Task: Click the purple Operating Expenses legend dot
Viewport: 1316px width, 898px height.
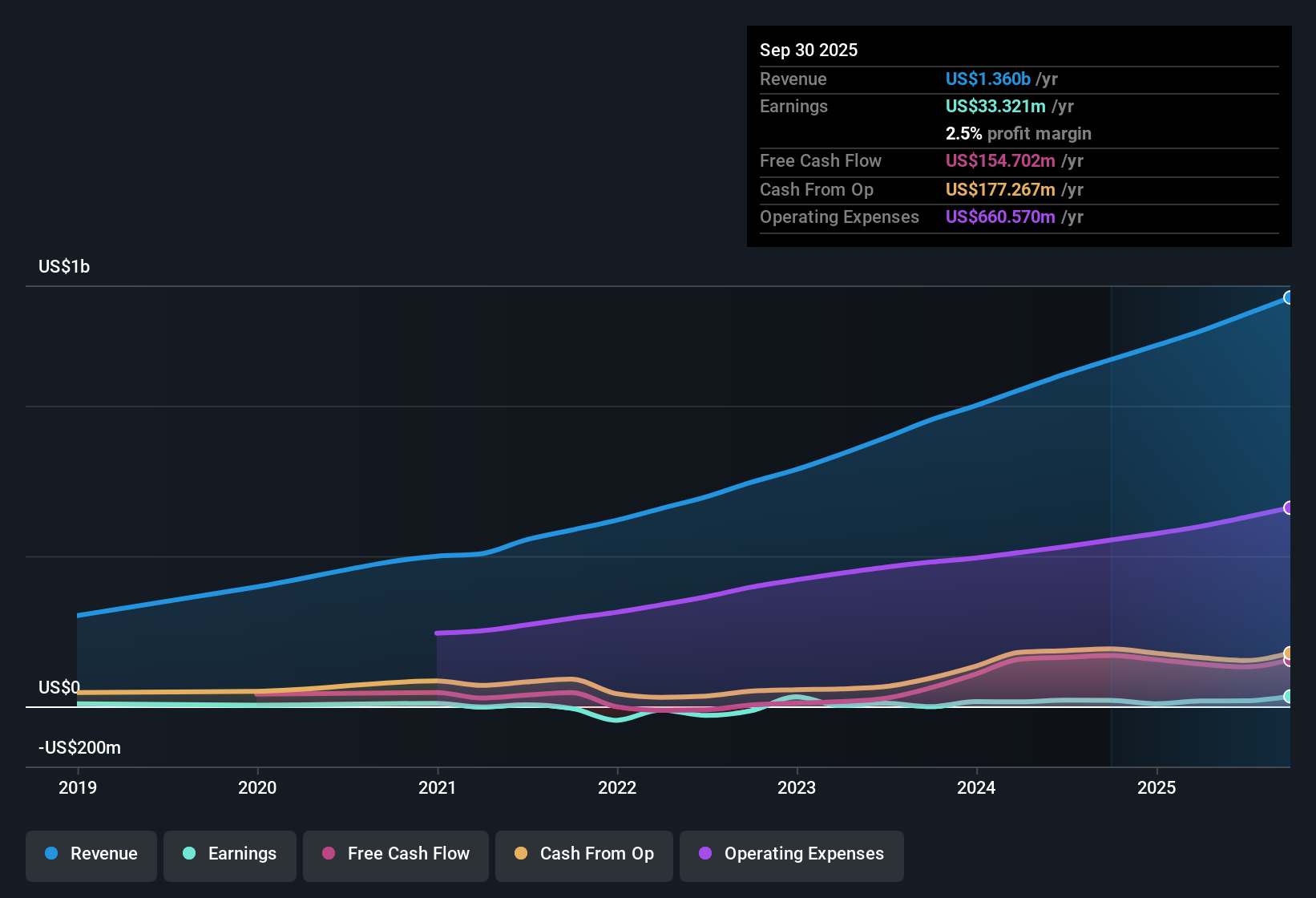Action: click(706, 854)
